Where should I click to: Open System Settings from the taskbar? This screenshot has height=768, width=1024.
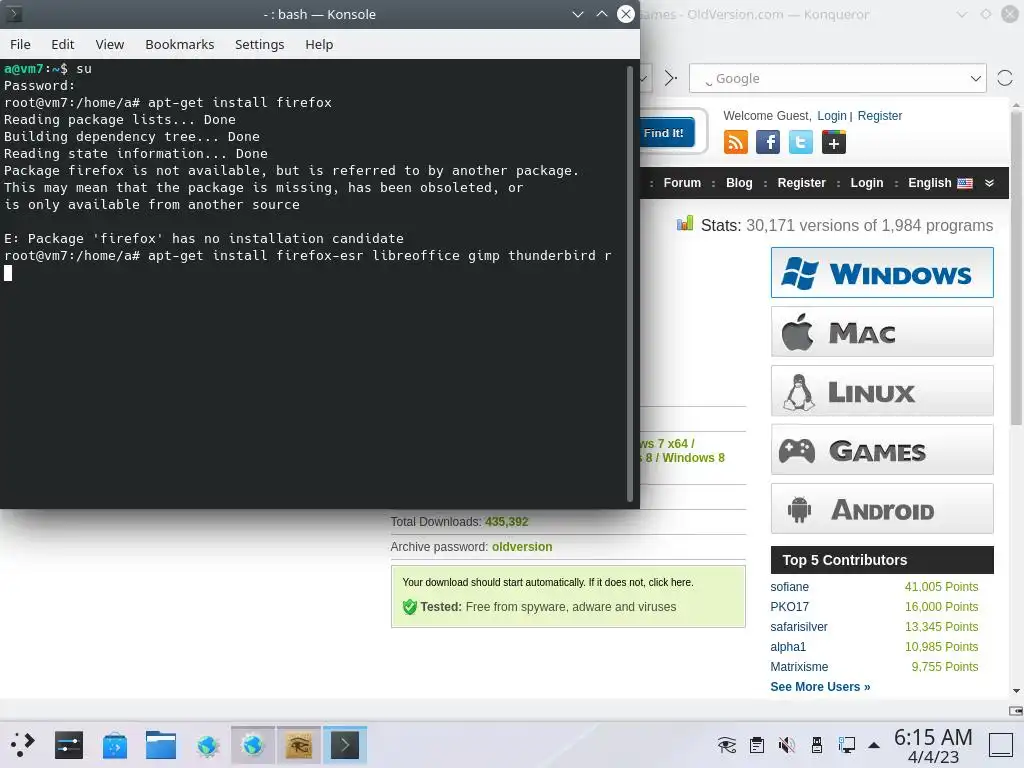point(69,744)
